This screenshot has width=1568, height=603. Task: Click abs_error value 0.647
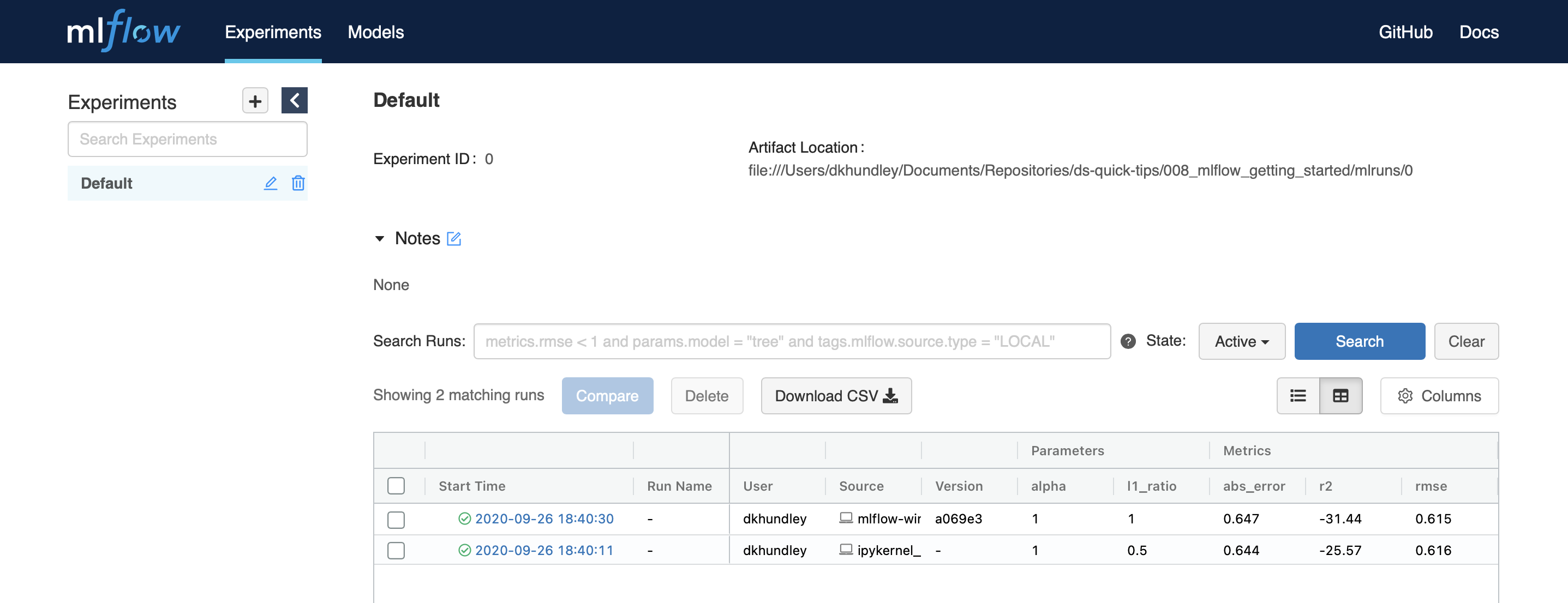click(x=1241, y=518)
